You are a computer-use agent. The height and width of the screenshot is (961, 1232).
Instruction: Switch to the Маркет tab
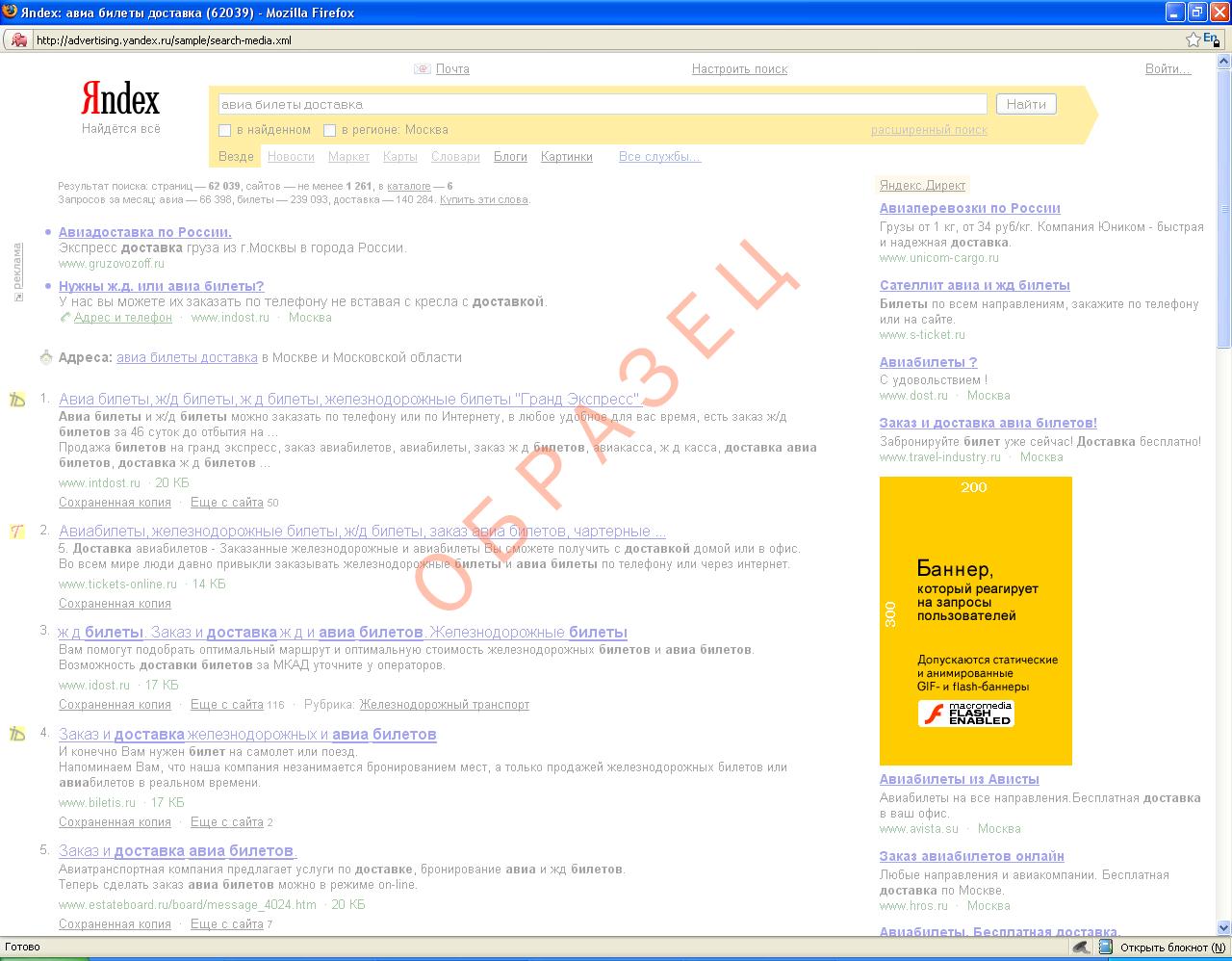(x=348, y=157)
